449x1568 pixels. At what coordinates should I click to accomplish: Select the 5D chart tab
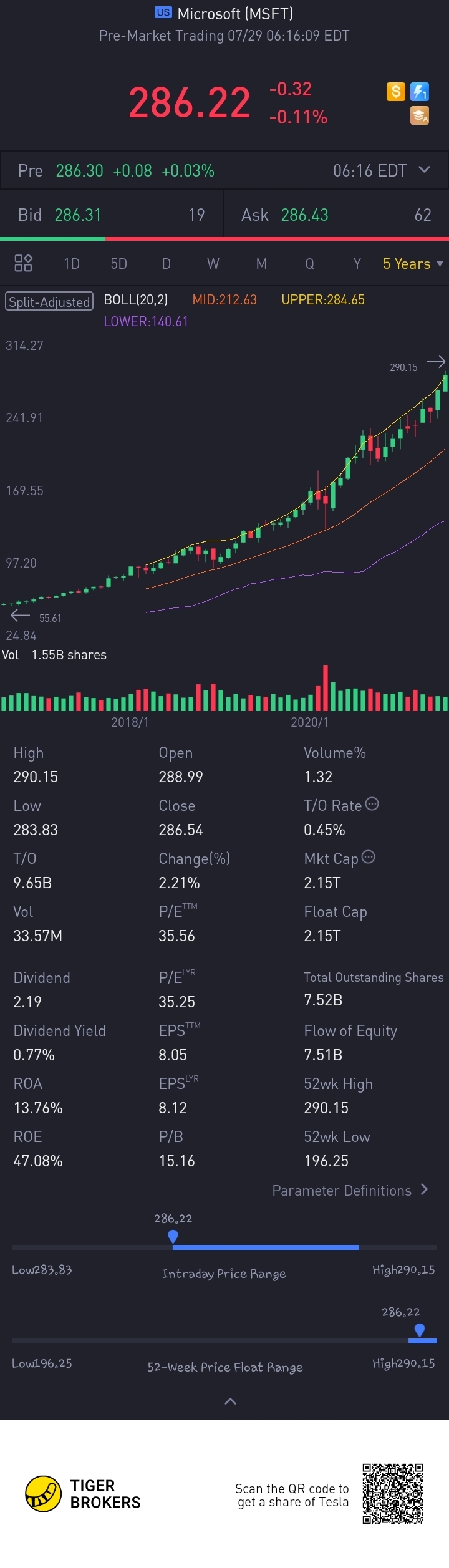click(118, 264)
